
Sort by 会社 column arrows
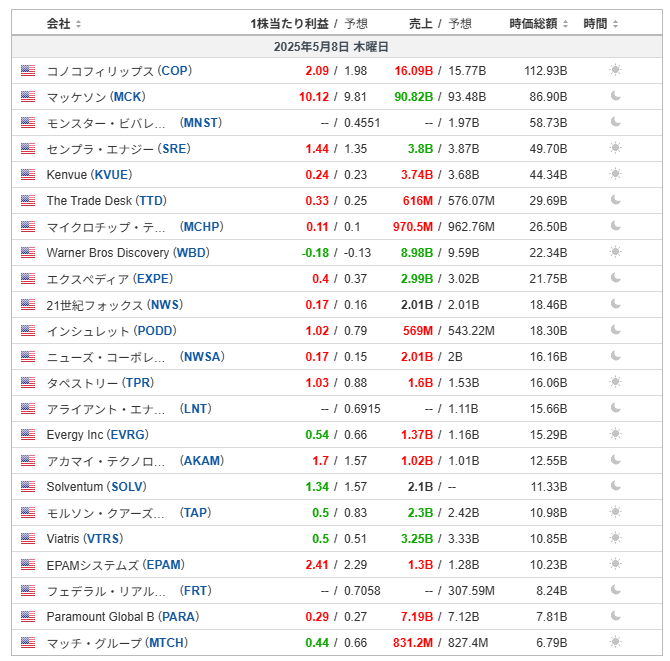point(78,24)
